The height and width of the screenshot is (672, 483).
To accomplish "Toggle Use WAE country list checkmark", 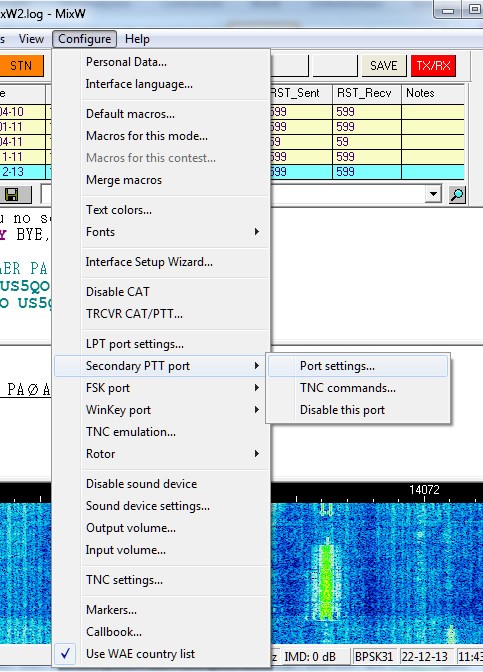I will point(66,654).
